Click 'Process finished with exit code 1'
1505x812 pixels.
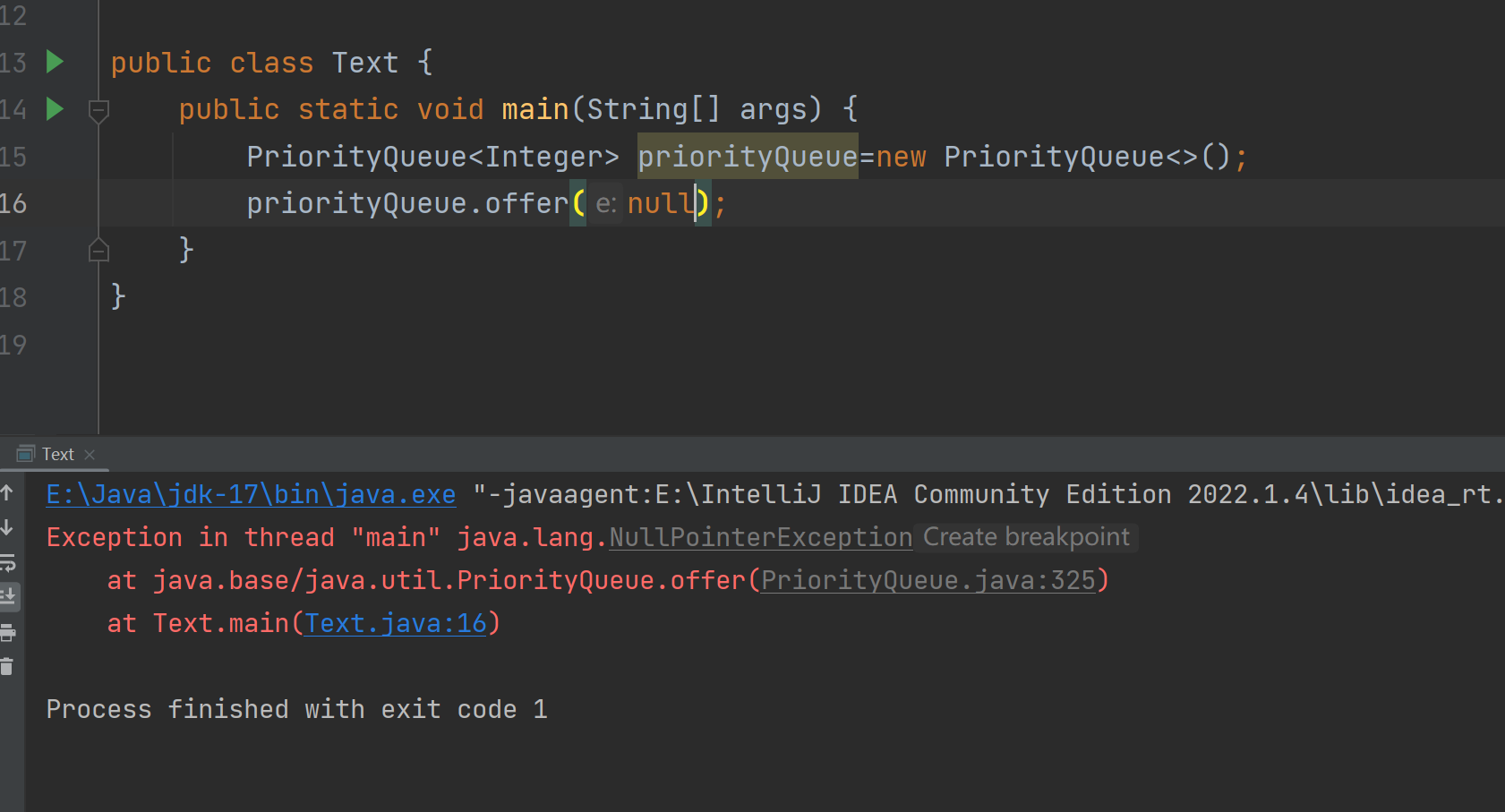(296, 709)
